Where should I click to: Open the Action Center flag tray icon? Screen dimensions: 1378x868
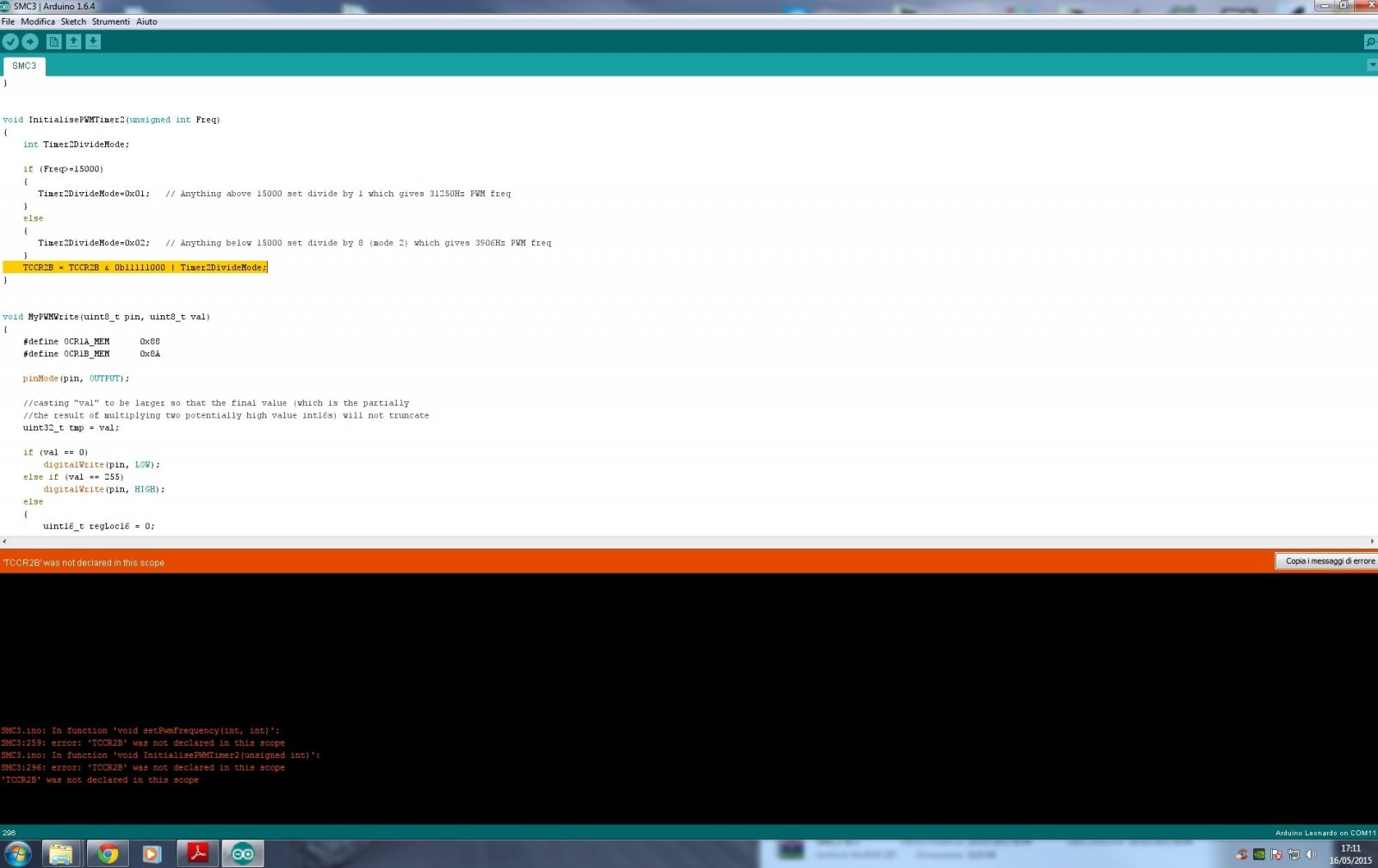pos(1276,854)
